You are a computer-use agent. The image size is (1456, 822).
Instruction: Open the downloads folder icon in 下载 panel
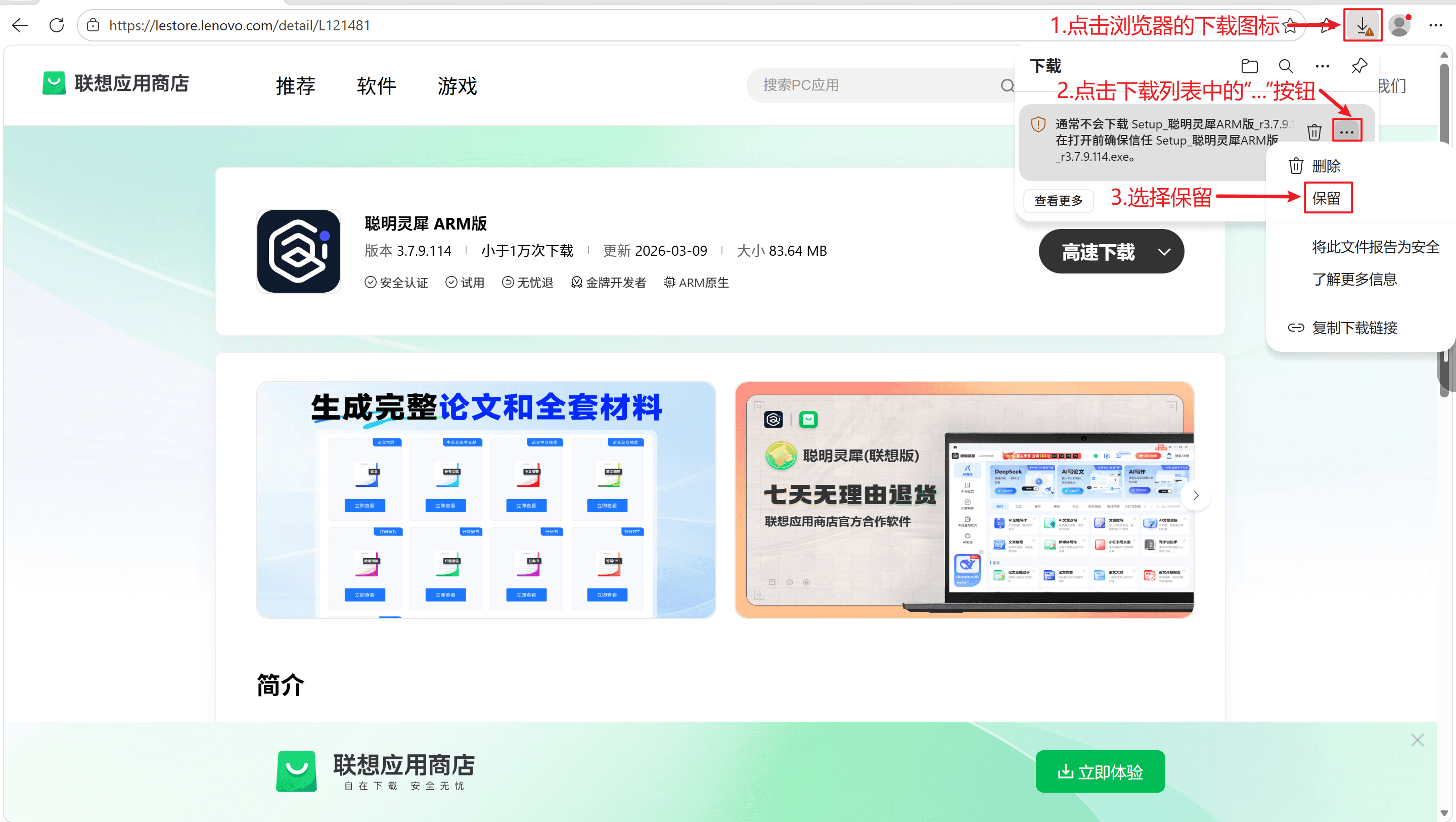click(1249, 66)
